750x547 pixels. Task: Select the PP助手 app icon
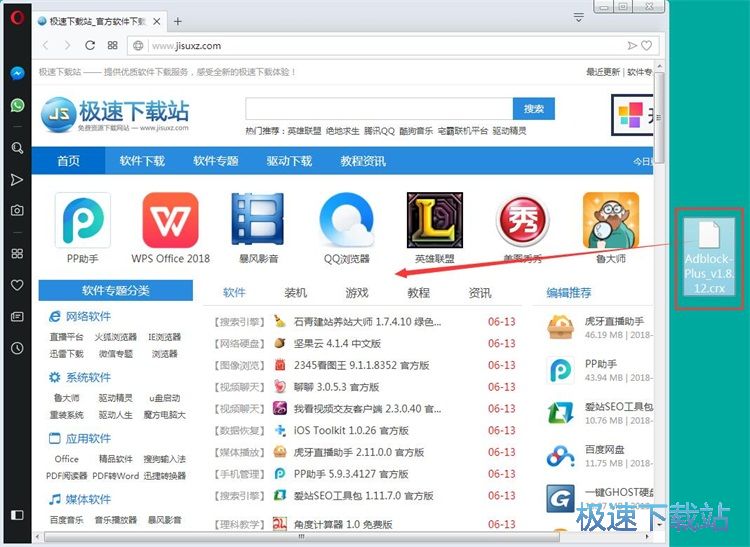[x=83, y=220]
